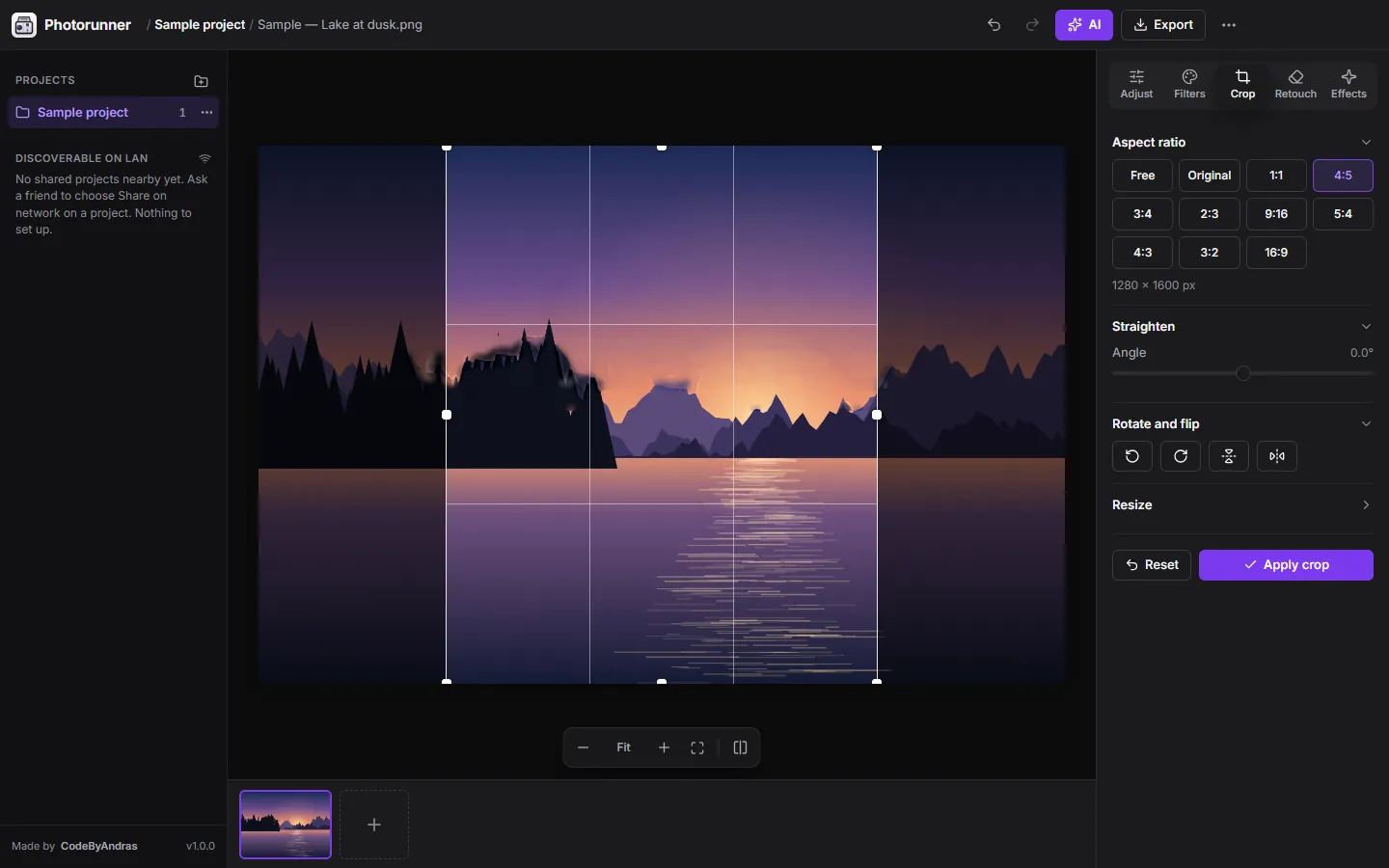Select the 4:3 aspect ratio

pos(1142,253)
